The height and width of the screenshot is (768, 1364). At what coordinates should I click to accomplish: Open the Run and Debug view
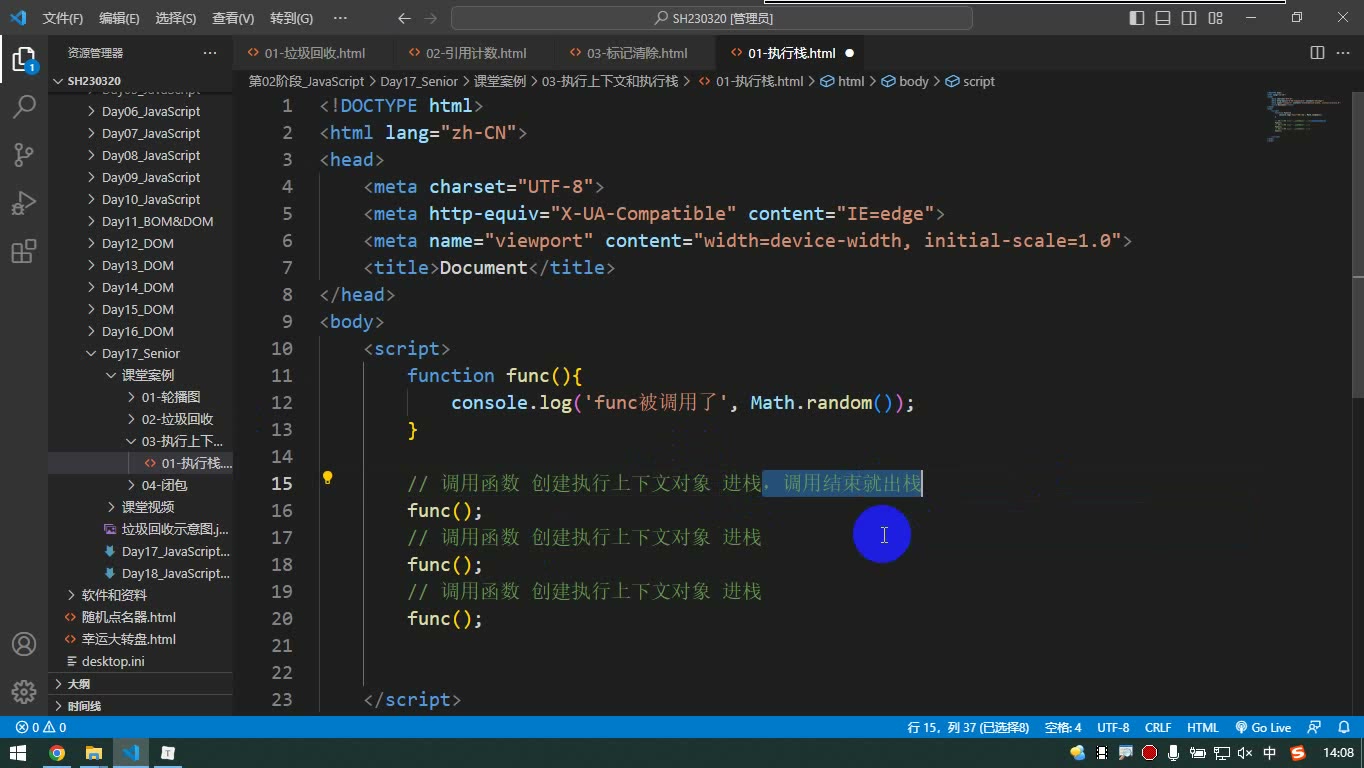click(x=24, y=203)
